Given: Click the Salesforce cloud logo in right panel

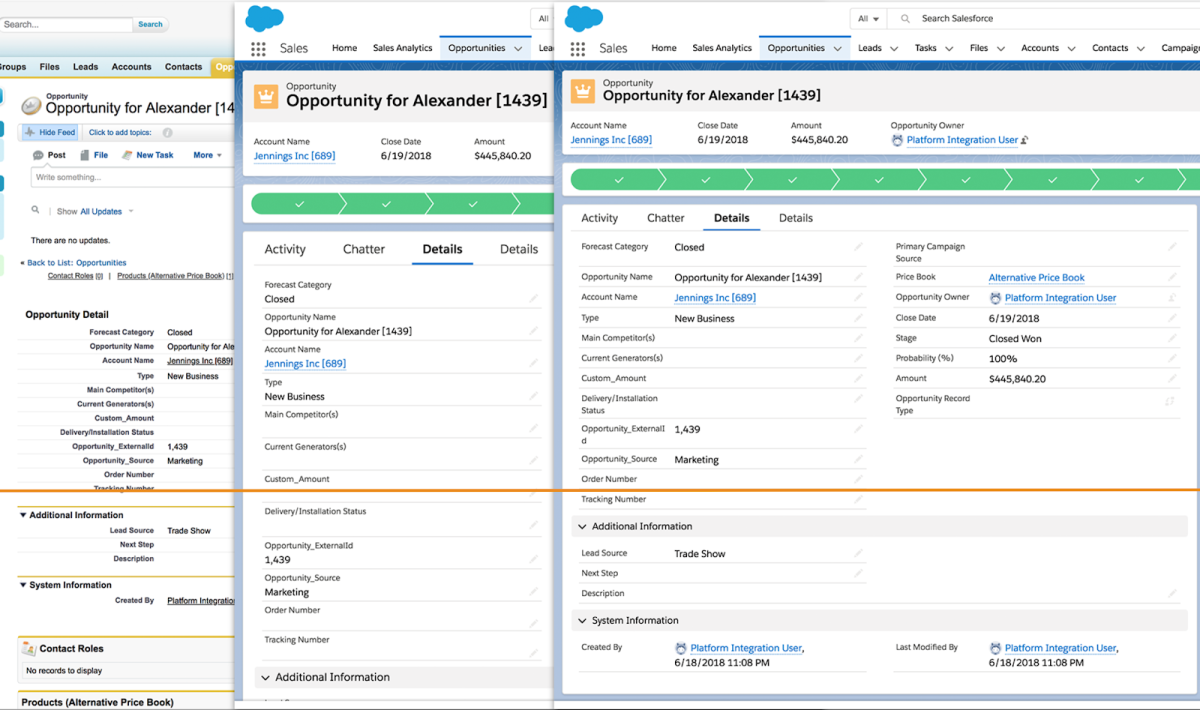Looking at the screenshot, I should tap(584, 18).
